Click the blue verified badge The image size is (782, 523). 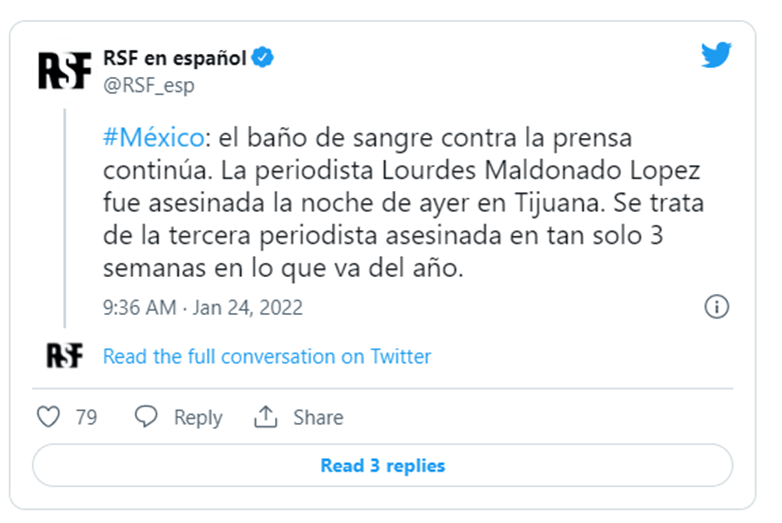[x=263, y=58]
